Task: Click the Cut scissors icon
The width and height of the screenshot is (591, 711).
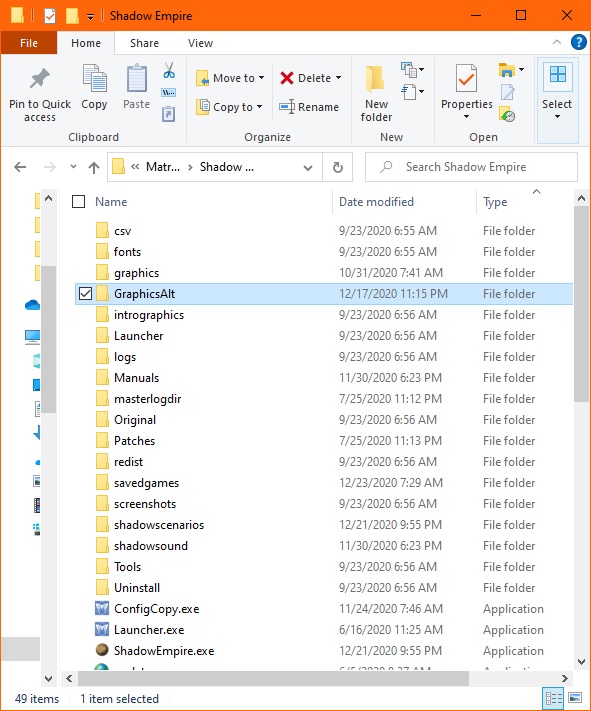Action: coord(169,71)
